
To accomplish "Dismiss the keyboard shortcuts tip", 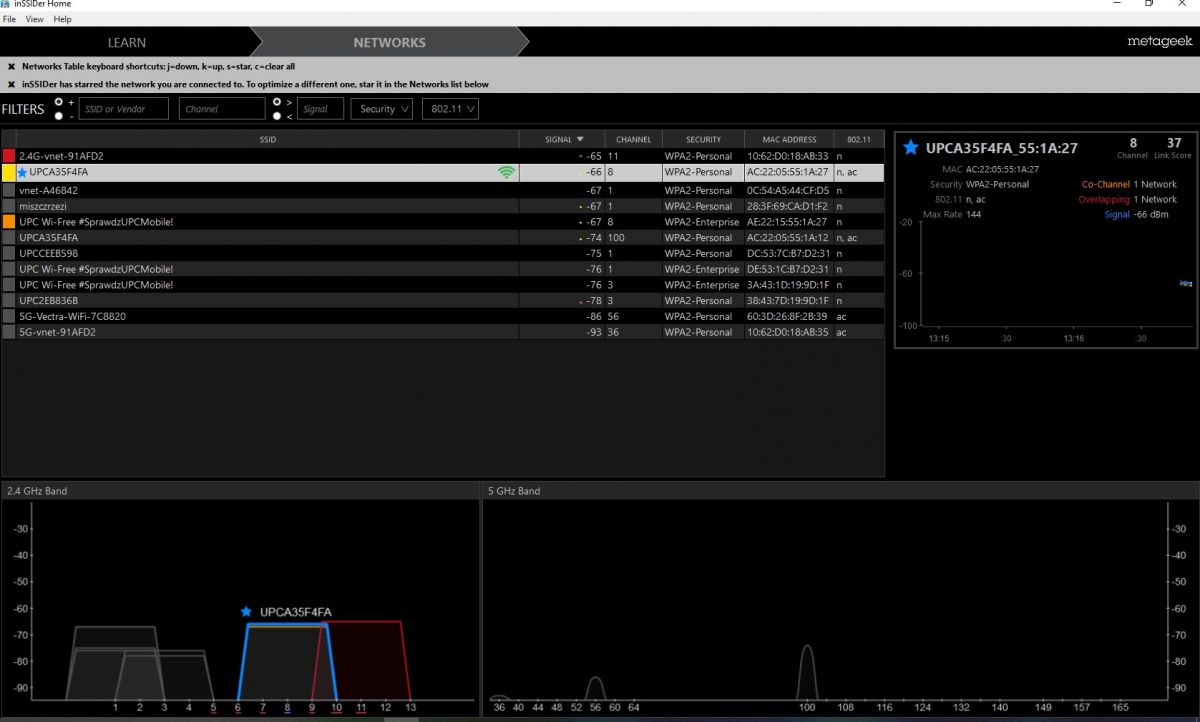I will point(11,67).
